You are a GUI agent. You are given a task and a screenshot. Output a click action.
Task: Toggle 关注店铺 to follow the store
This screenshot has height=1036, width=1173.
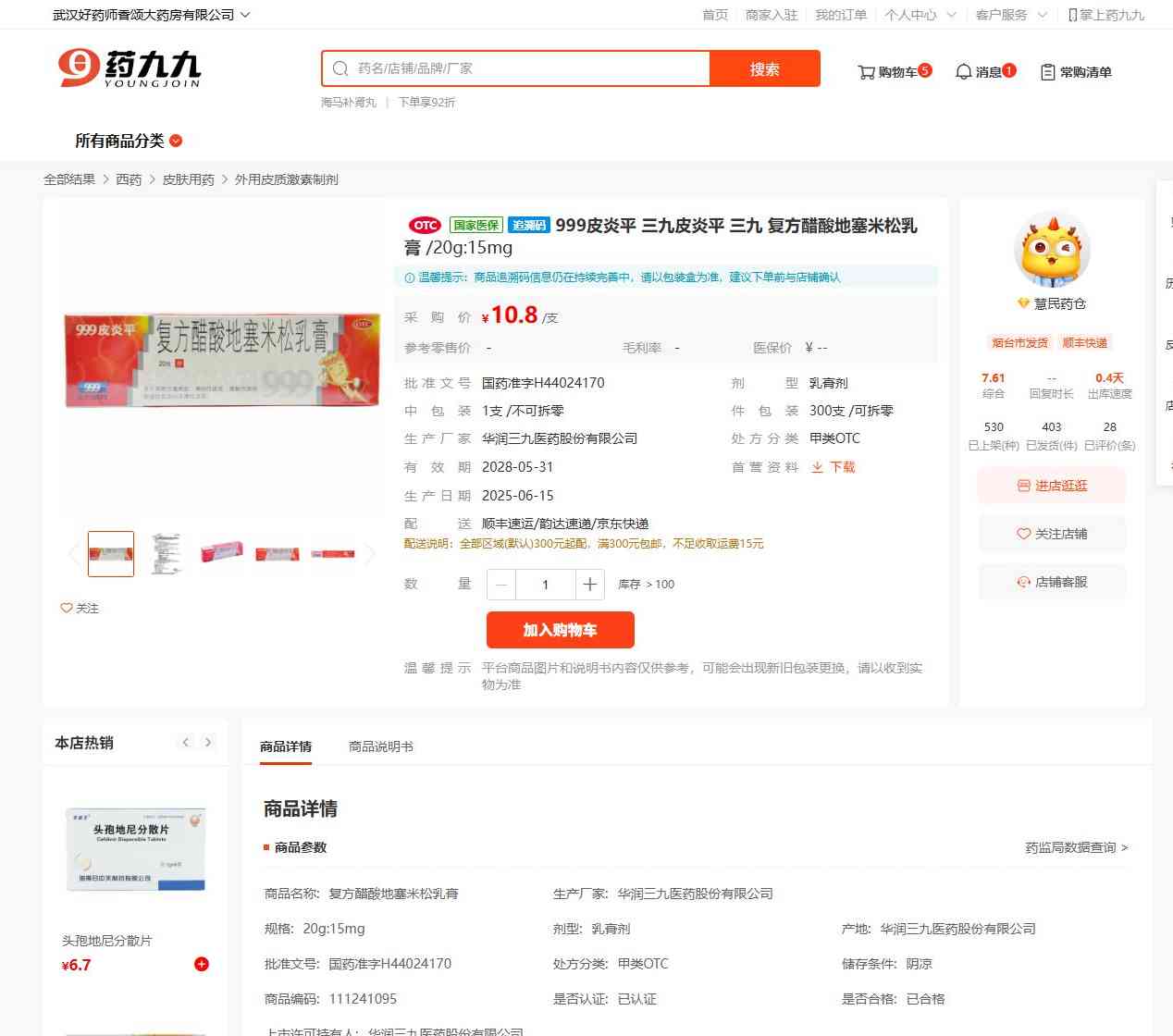point(1052,534)
